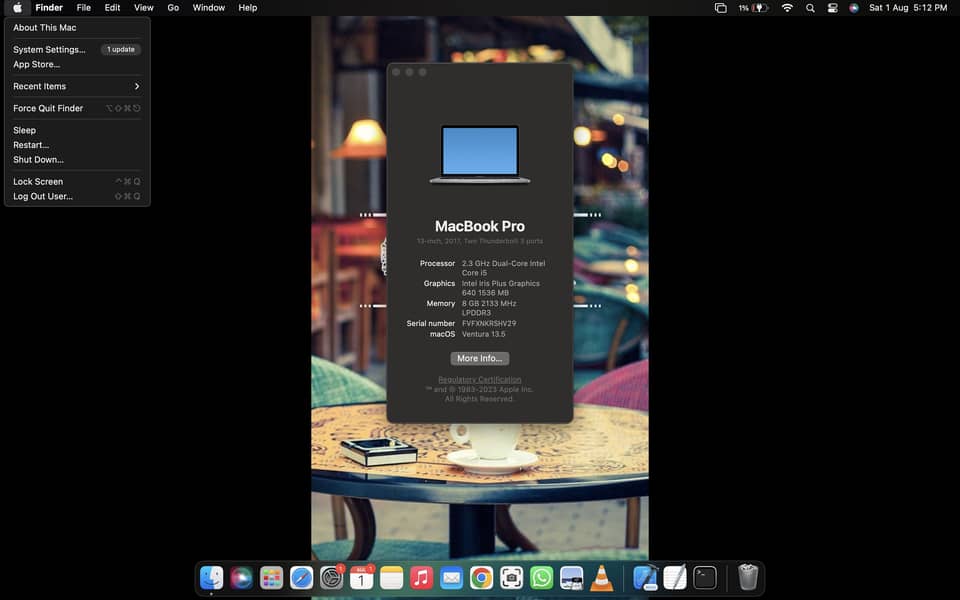Open Stage Manager menu bar icon
The image size is (960, 600).
721,8
